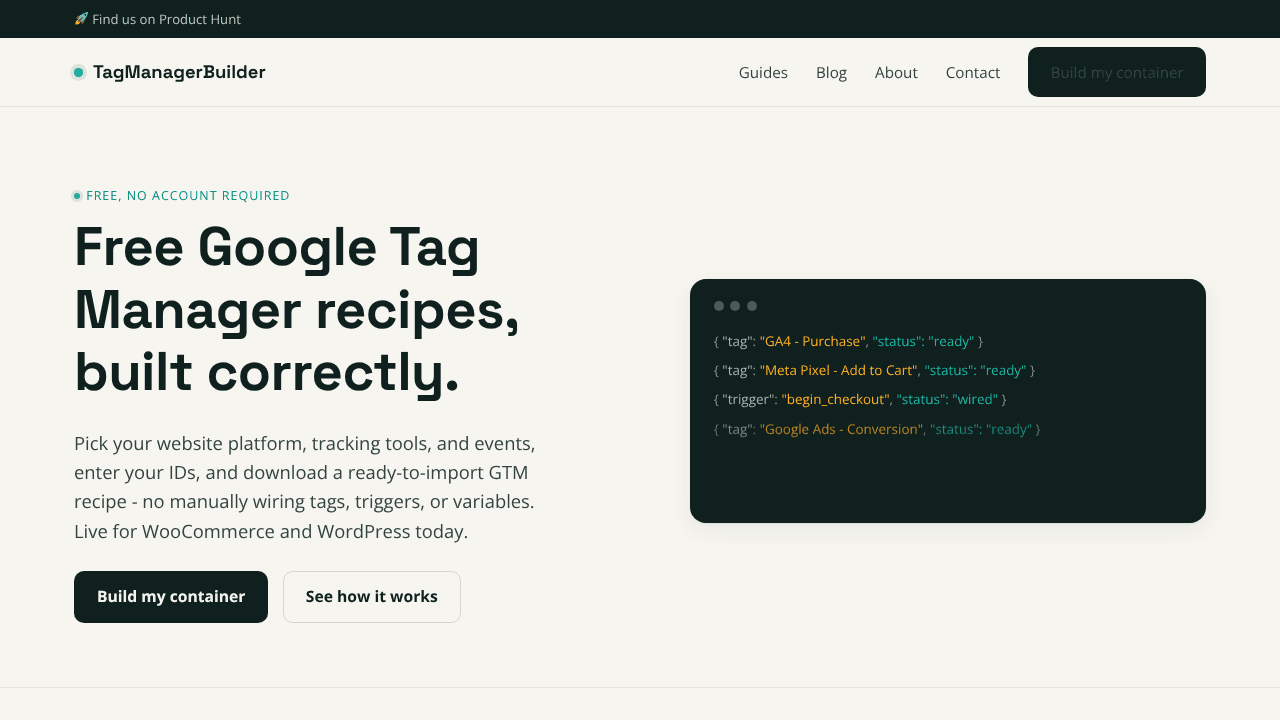
Task: Click the rocket icon in top banner
Action: pos(81,19)
